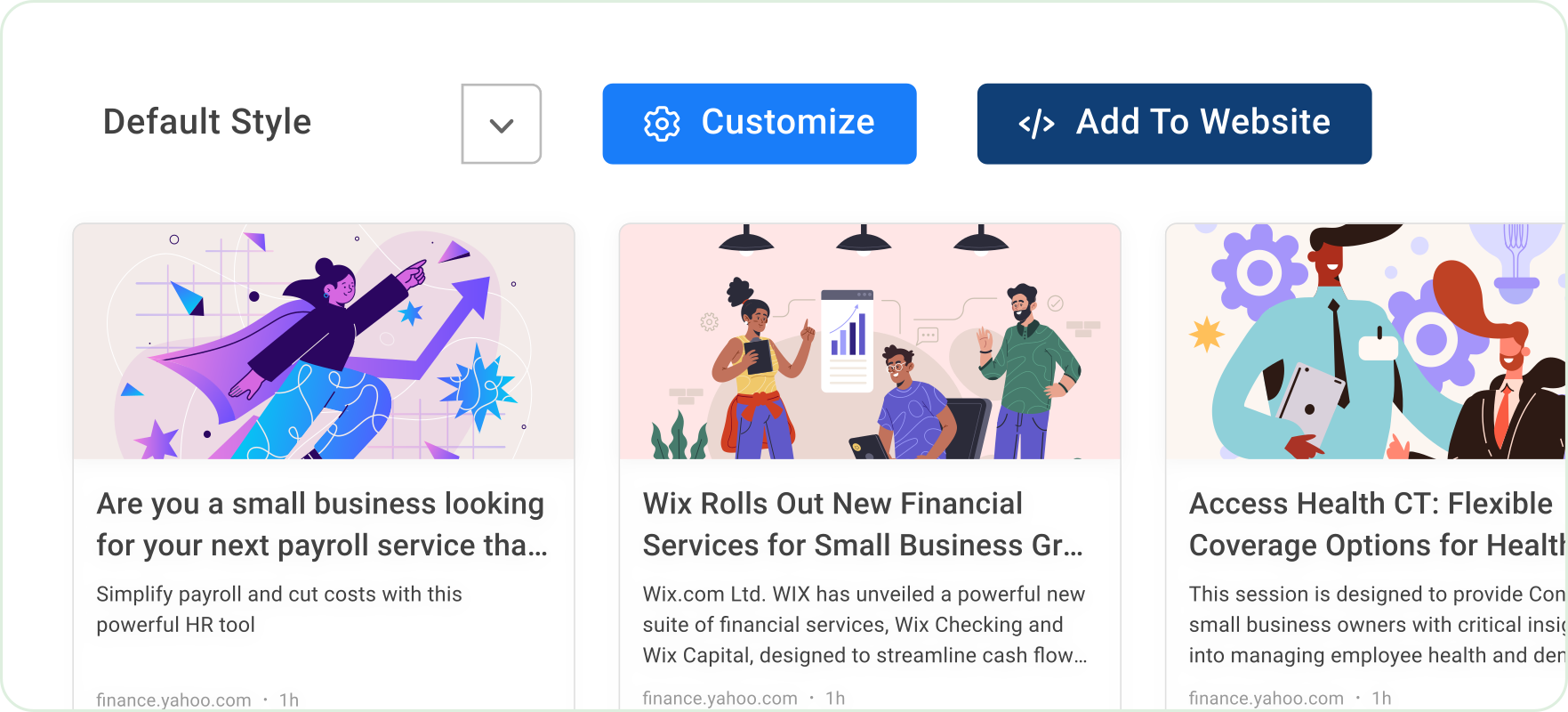Click the This session is designed description

click(x=1375, y=624)
